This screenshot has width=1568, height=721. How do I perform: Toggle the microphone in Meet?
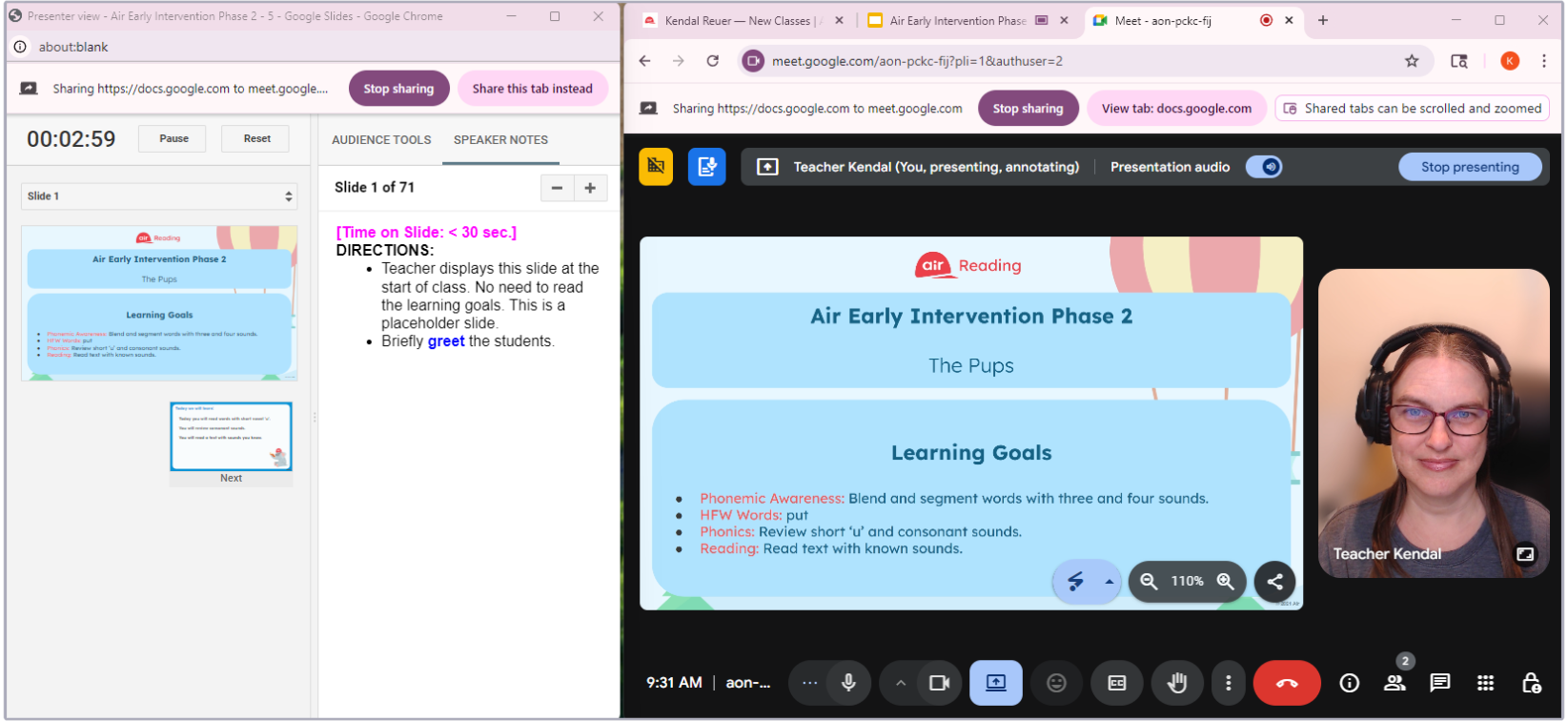click(x=848, y=683)
